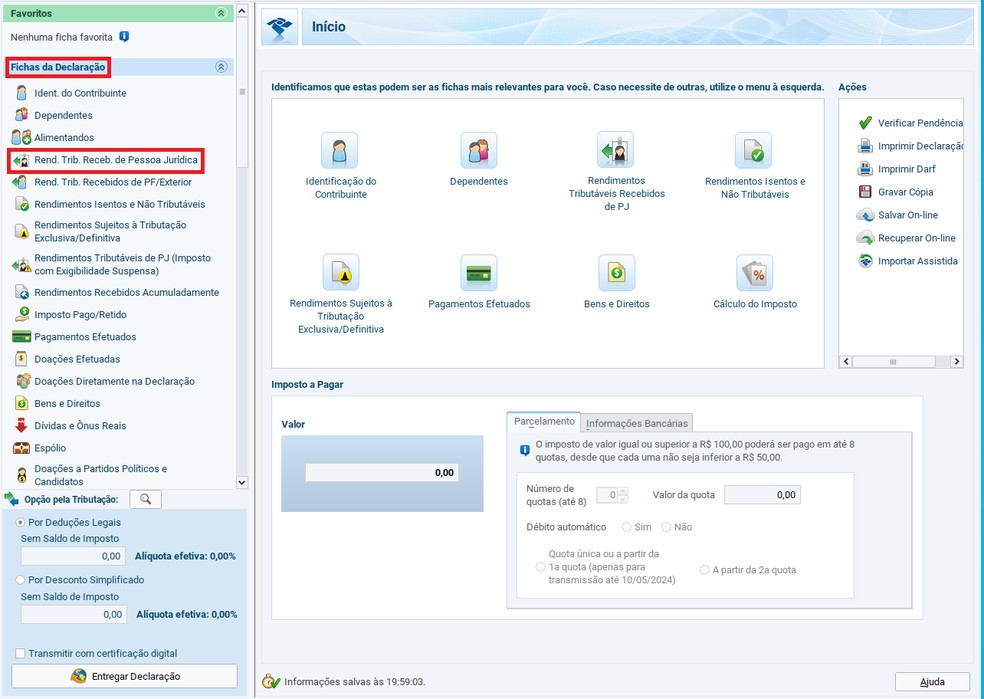Open the Cálculo do Imposto icon
984x699 pixels.
[754, 274]
